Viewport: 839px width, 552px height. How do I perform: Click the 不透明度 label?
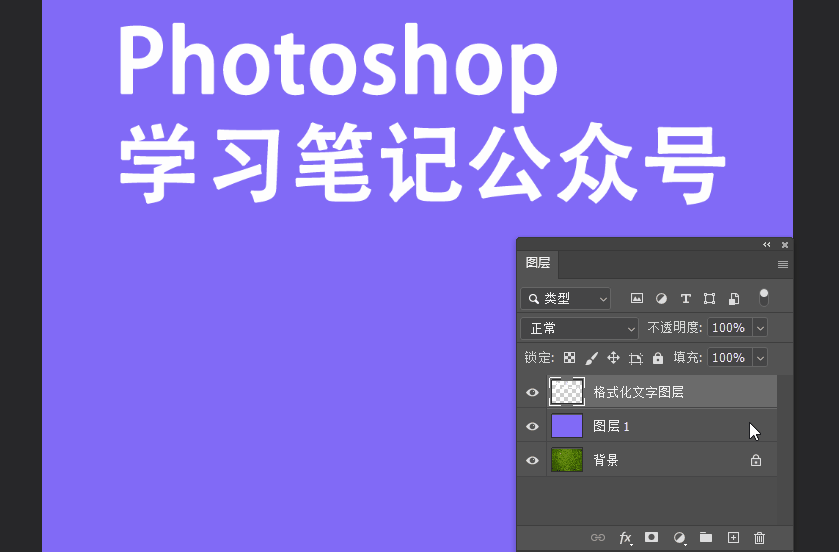tap(674, 328)
